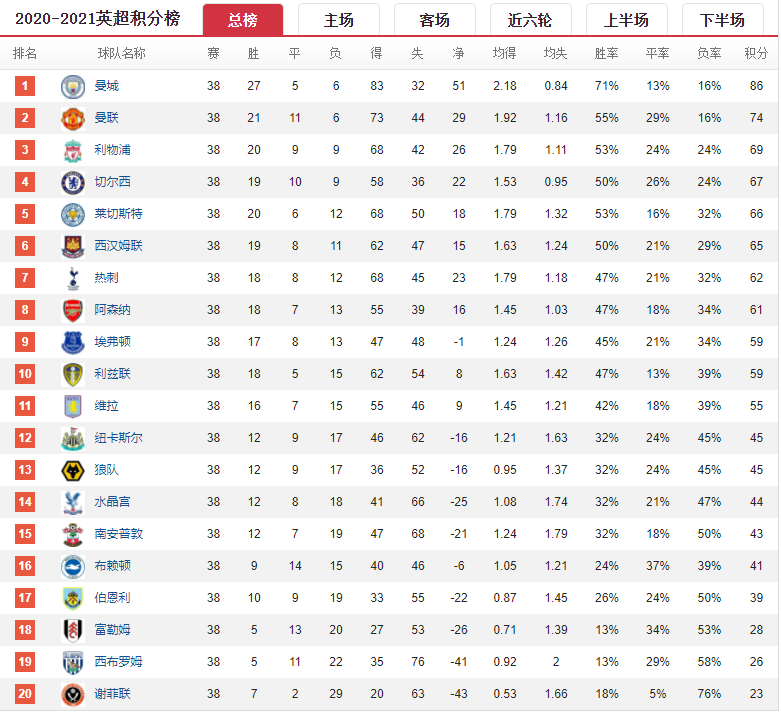Click the Manchester United club crest

pos(73,119)
